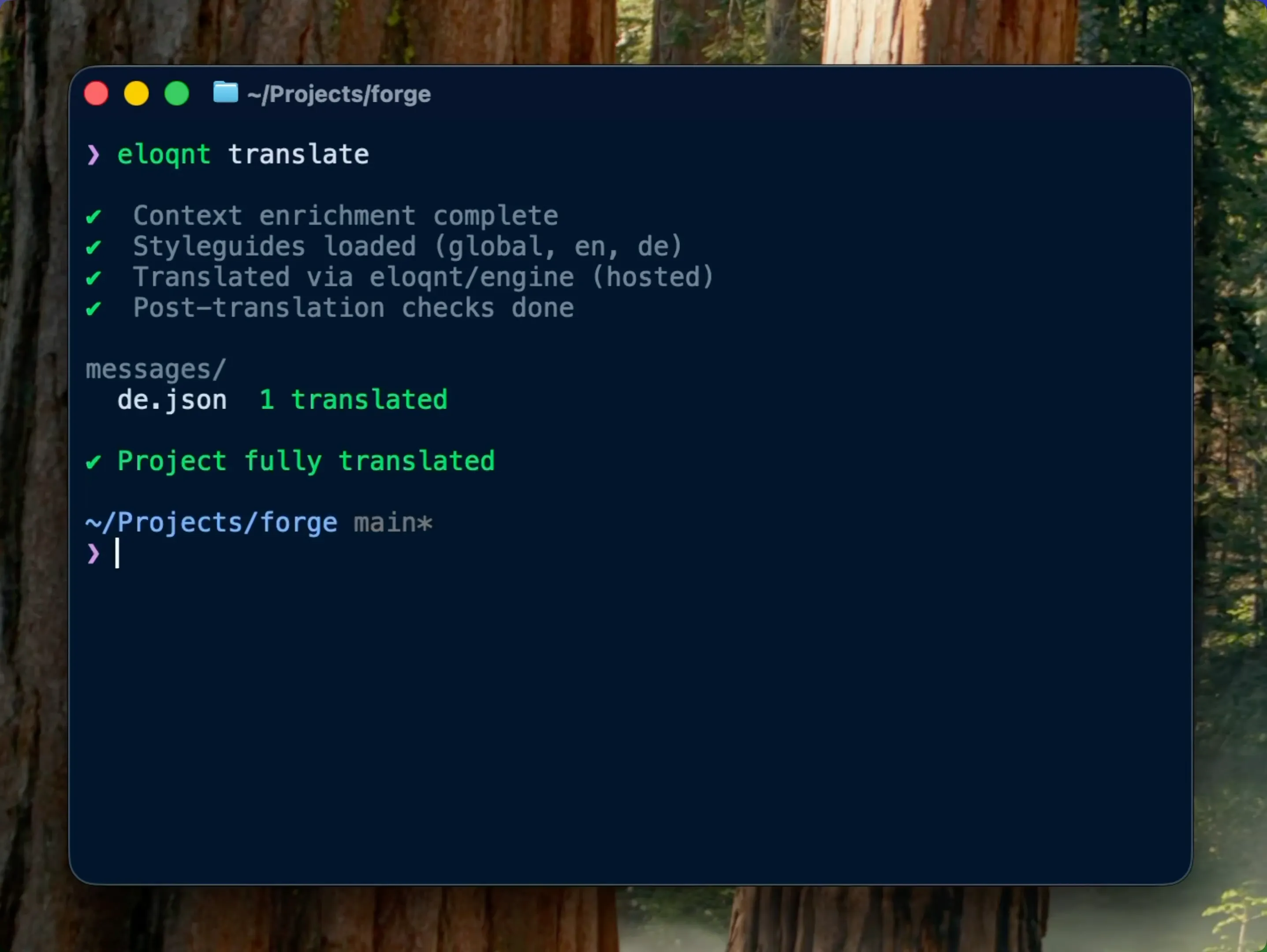
Task: Click the 'main*' git branch indicator
Action: point(393,523)
